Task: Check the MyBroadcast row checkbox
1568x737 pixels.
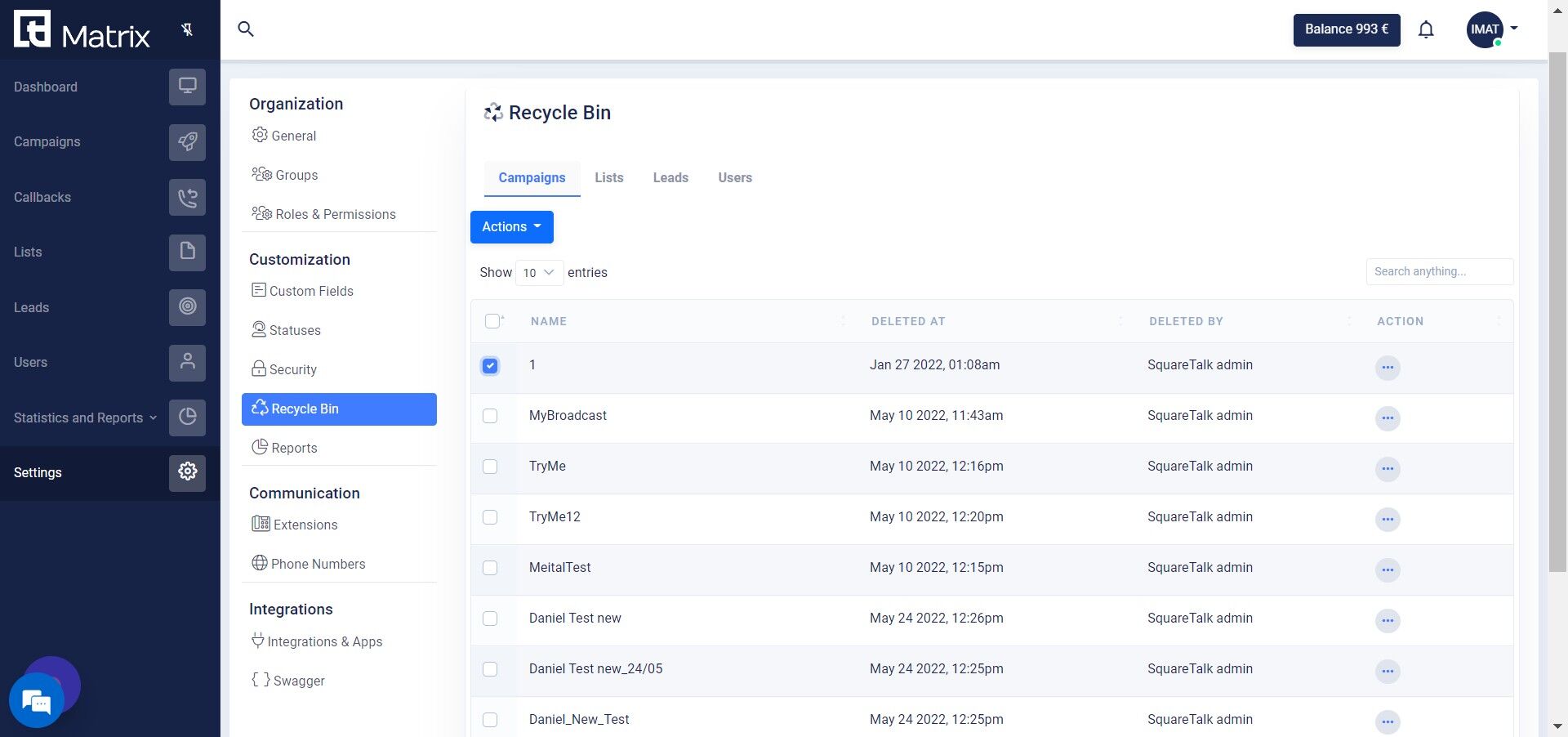Action: point(490,417)
